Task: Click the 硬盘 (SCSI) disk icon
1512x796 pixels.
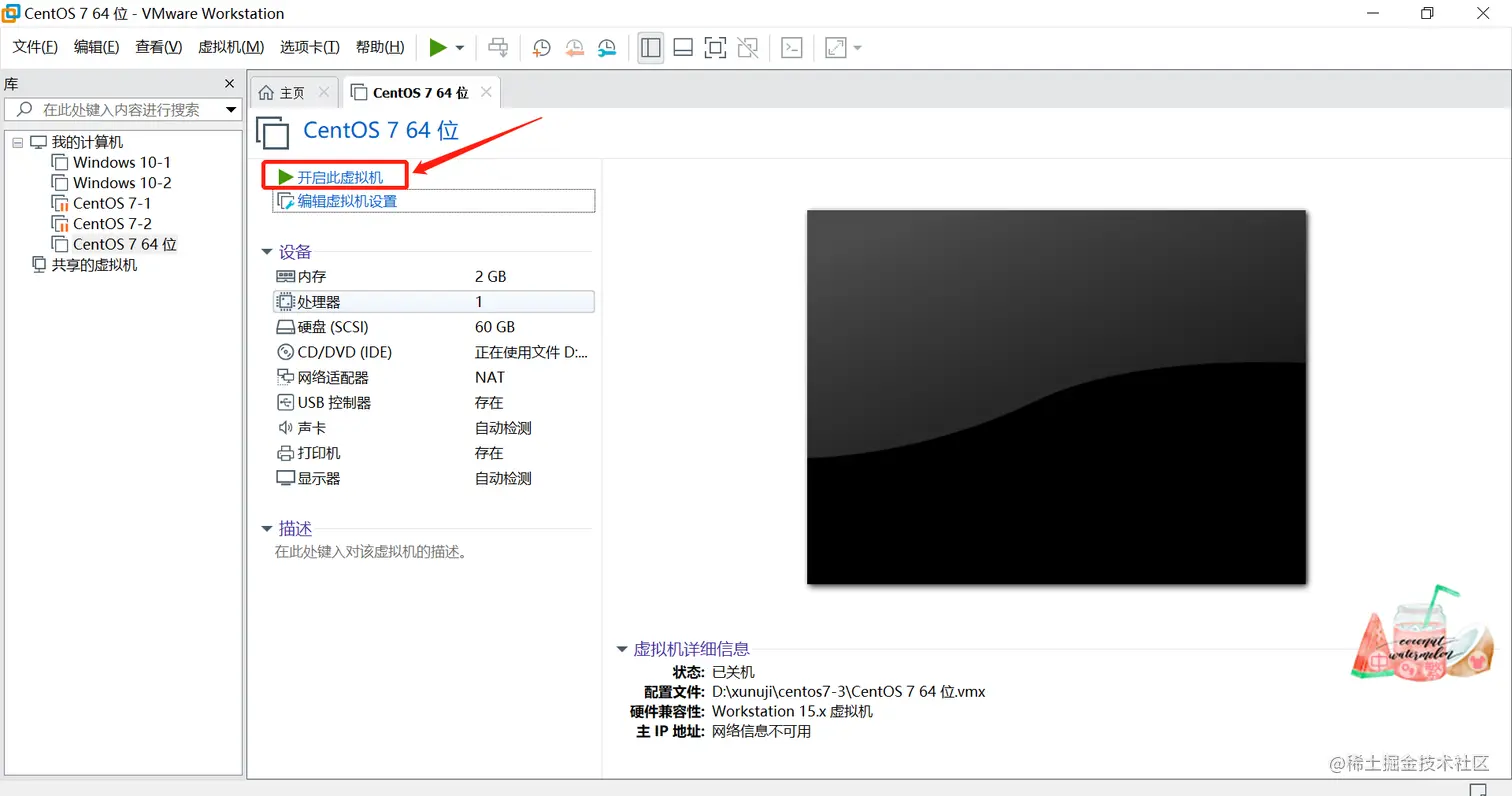Action: [x=285, y=327]
